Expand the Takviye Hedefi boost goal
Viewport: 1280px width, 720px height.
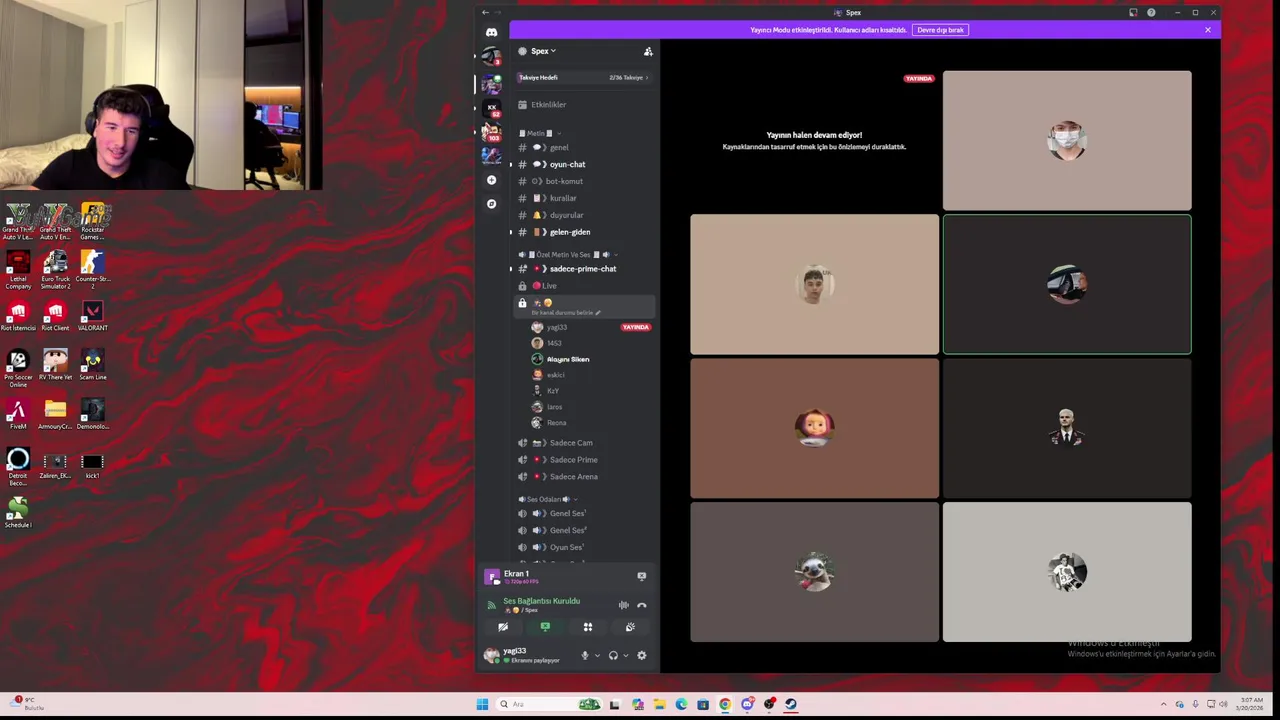tap(584, 77)
